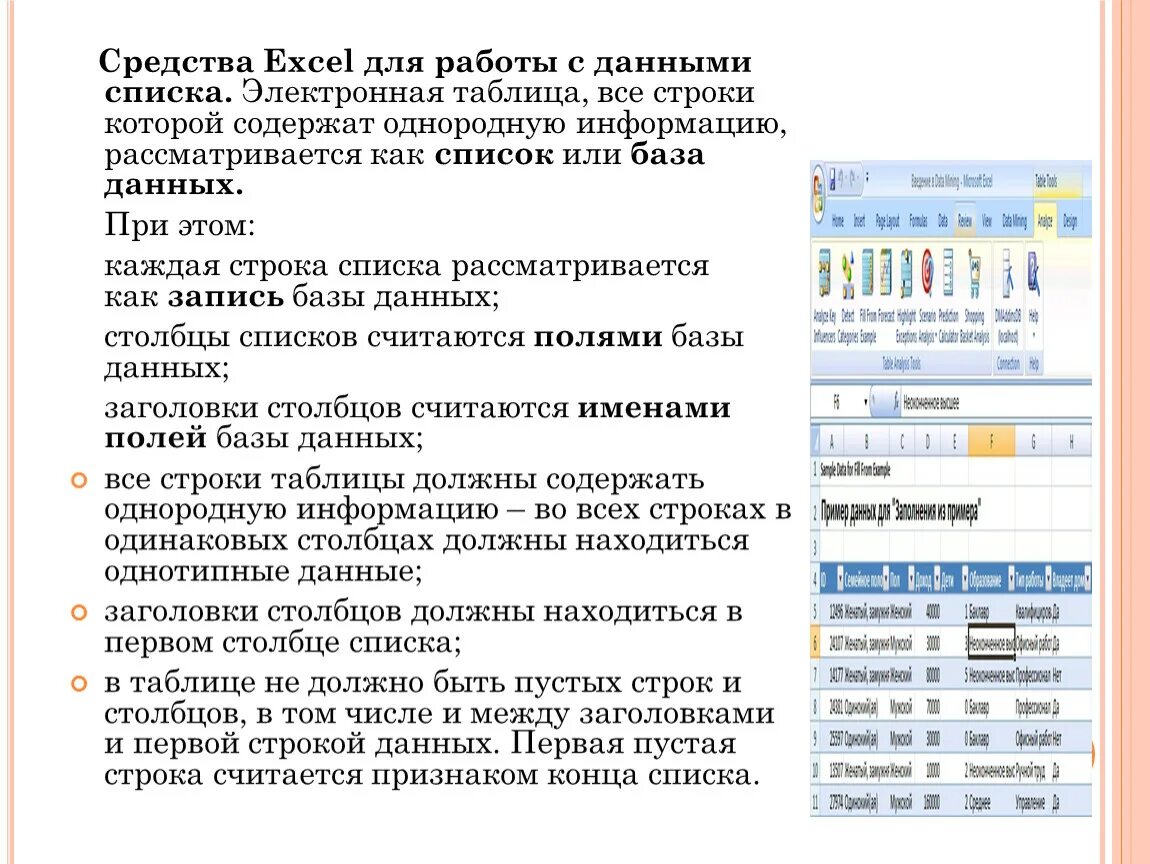Select the Design tab under Table Tools

1070,221
